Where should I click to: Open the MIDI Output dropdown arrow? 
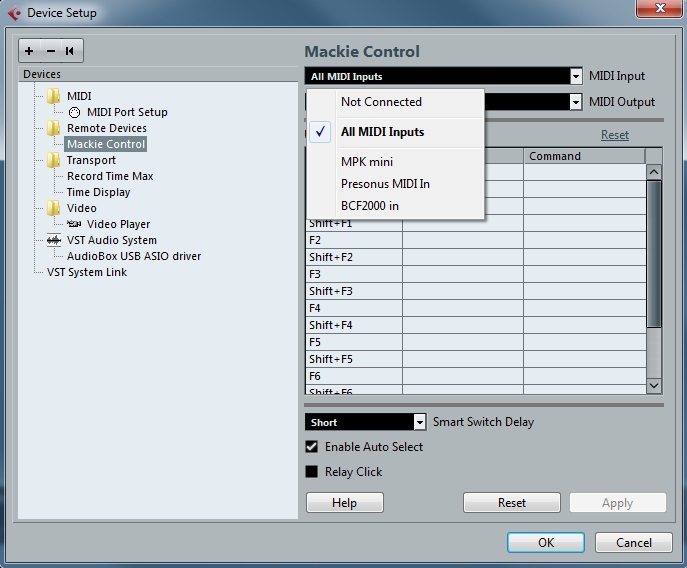[x=576, y=102]
